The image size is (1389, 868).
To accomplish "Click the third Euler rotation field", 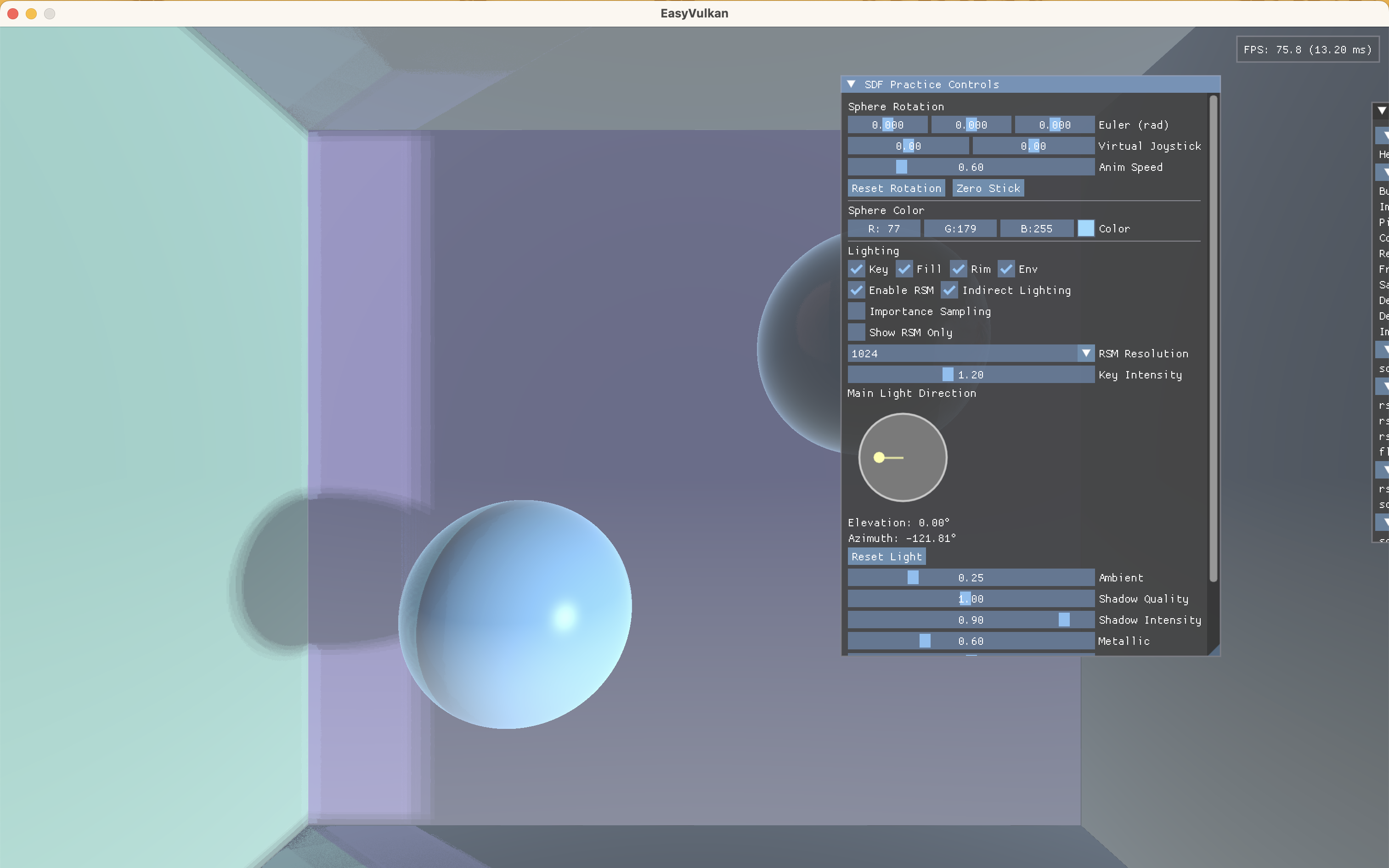I will point(1054,125).
